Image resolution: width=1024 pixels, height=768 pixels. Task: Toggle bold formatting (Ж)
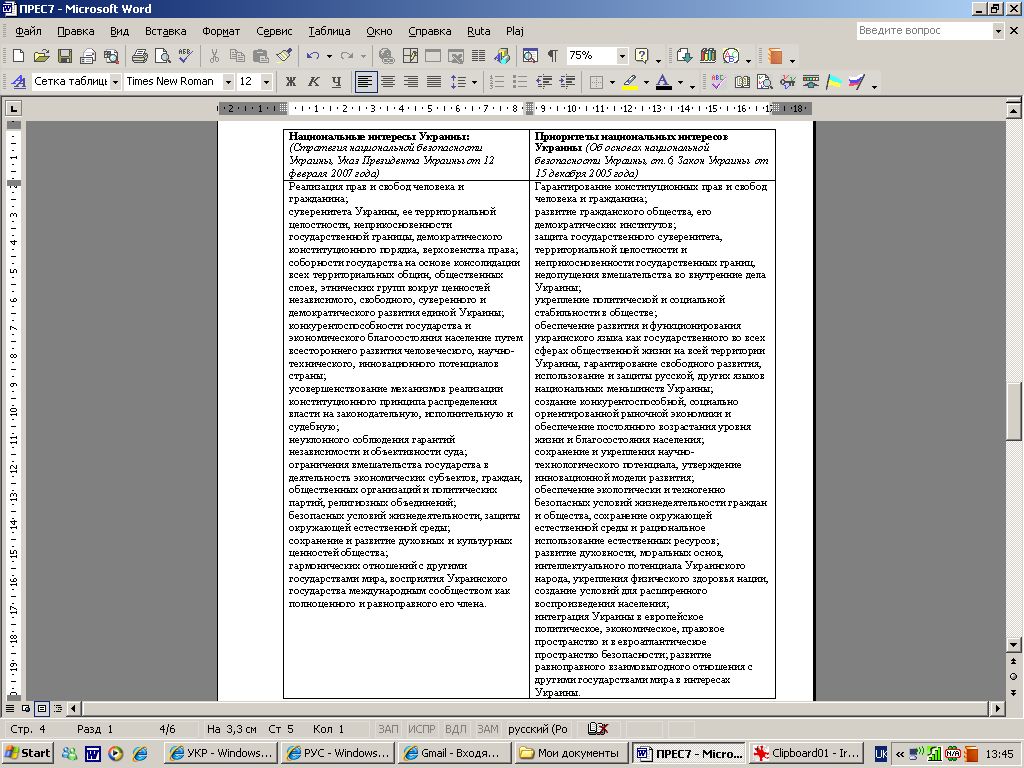[x=291, y=82]
